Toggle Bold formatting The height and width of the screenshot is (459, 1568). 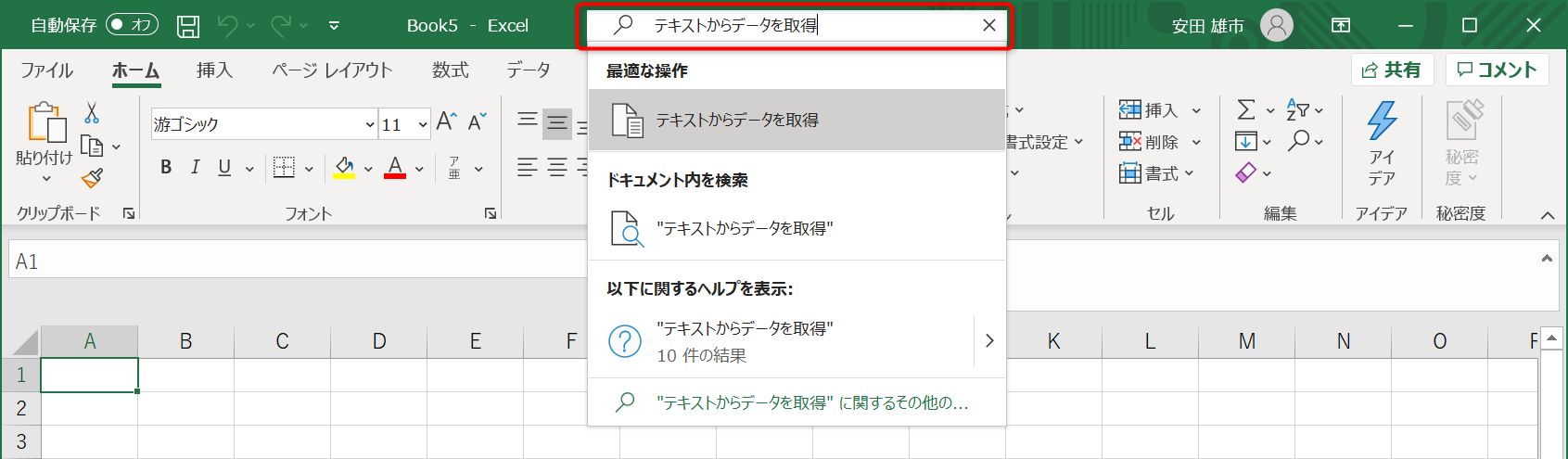166,168
